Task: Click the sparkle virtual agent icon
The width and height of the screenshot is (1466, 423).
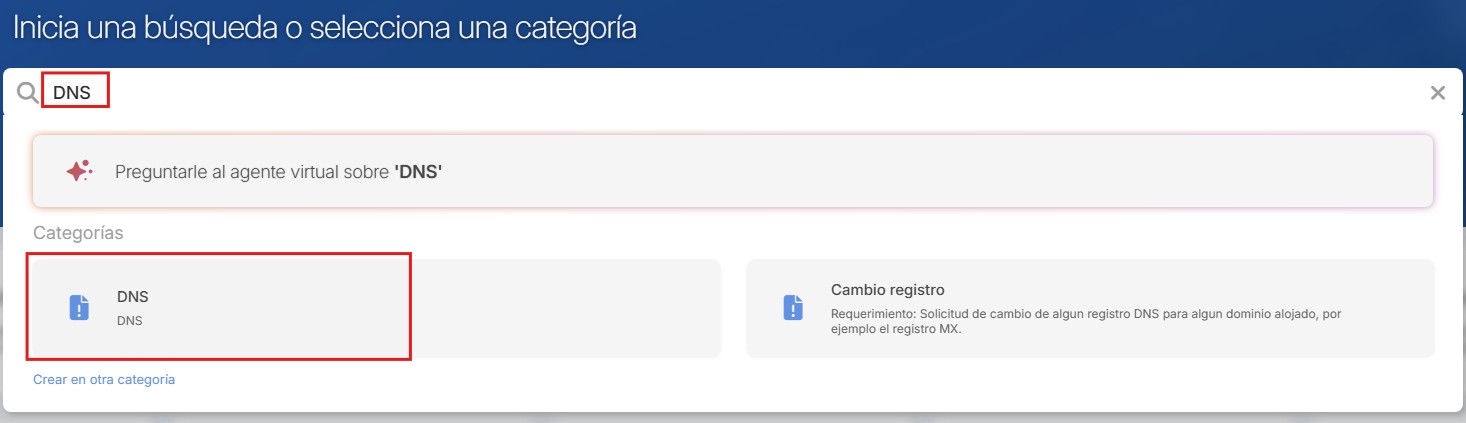Action: coord(79,171)
